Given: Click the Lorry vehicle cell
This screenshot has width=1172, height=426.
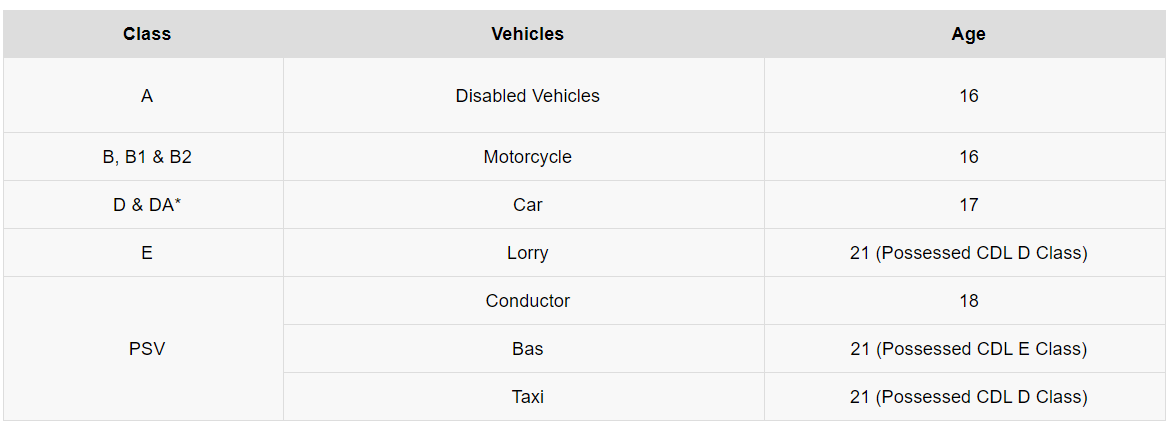Looking at the screenshot, I should click(x=527, y=253).
